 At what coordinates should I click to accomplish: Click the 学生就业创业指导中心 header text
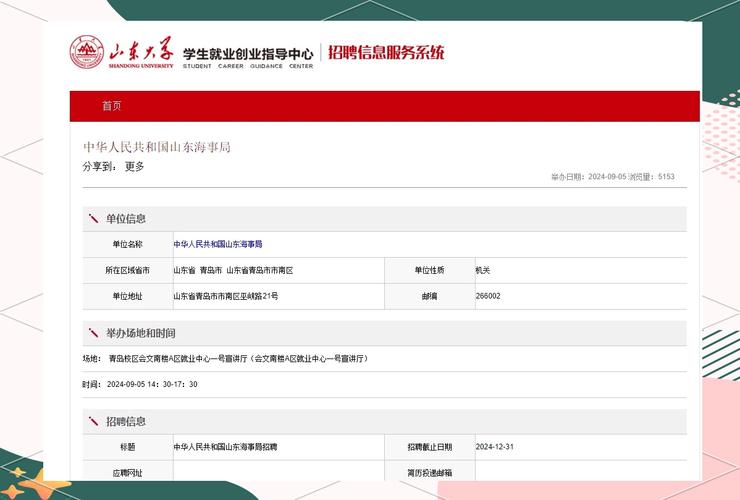tap(248, 52)
